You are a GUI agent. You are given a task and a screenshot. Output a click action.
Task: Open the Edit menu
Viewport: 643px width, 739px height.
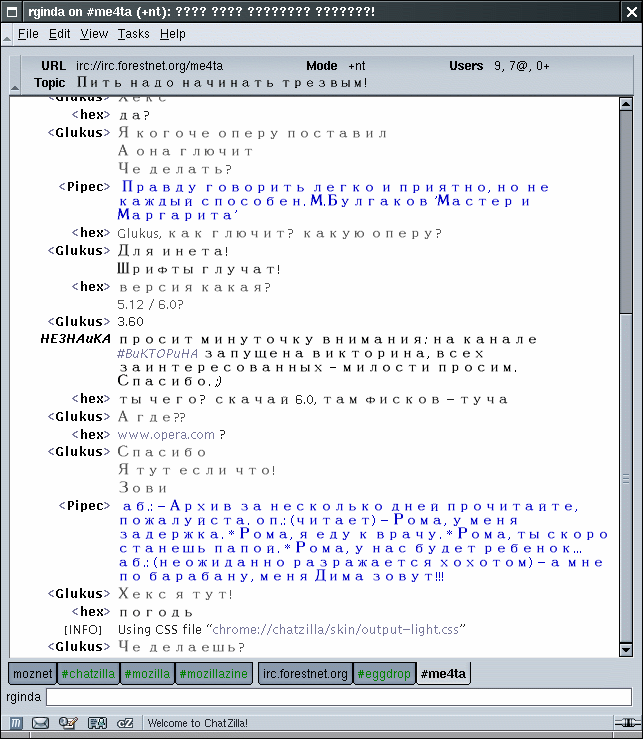click(59, 34)
